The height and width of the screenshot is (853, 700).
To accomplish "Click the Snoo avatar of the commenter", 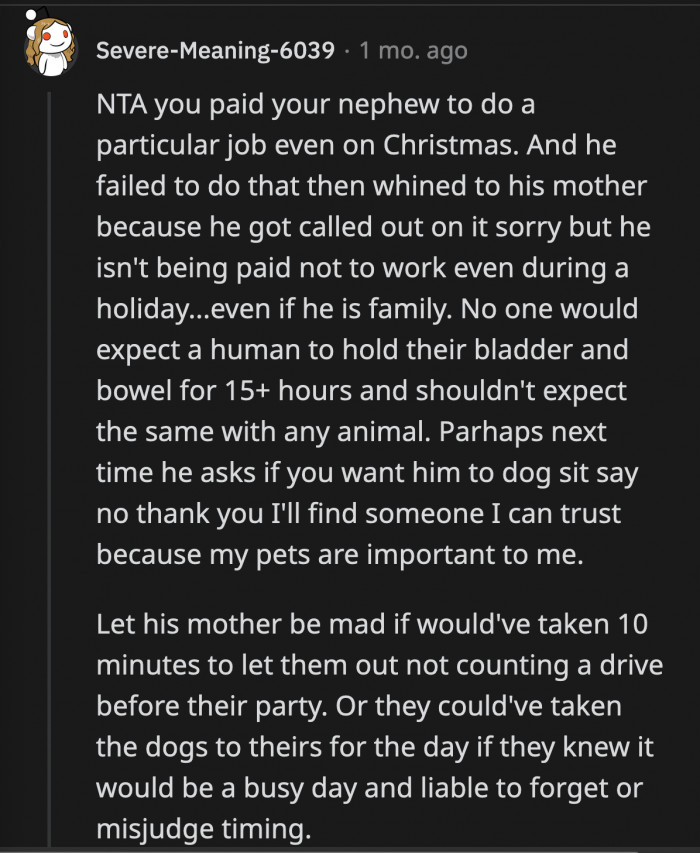I will pos(52,45).
